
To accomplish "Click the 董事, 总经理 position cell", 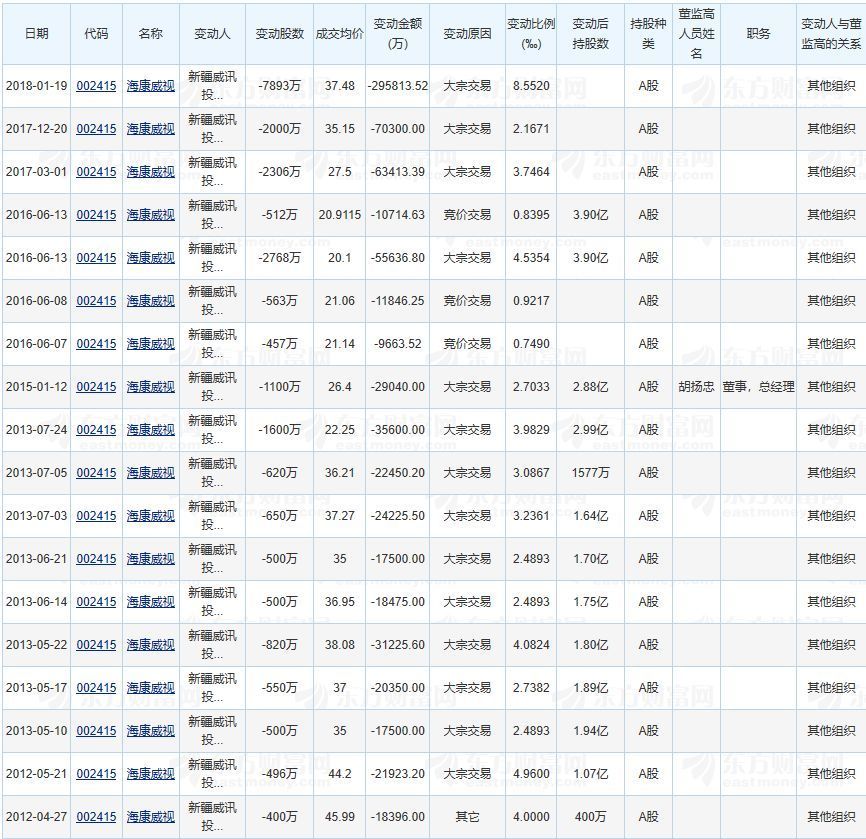I will click(758, 387).
